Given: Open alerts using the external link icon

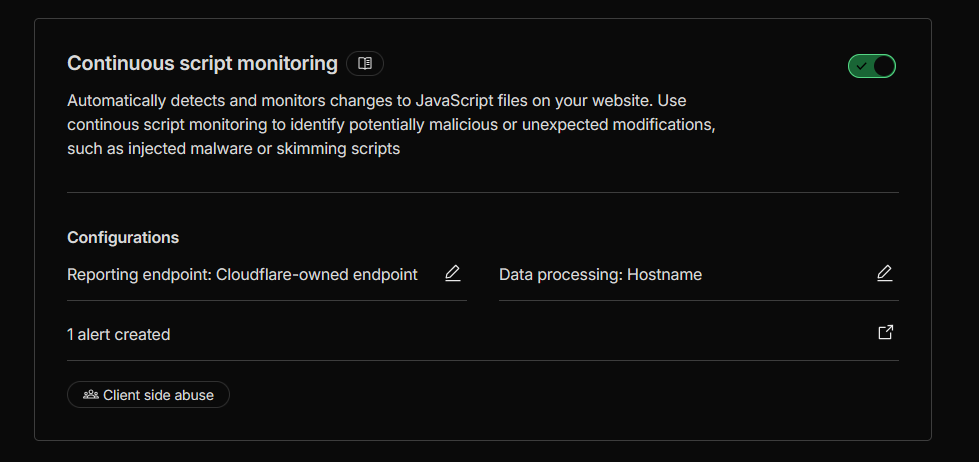Looking at the screenshot, I should [885, 333].
